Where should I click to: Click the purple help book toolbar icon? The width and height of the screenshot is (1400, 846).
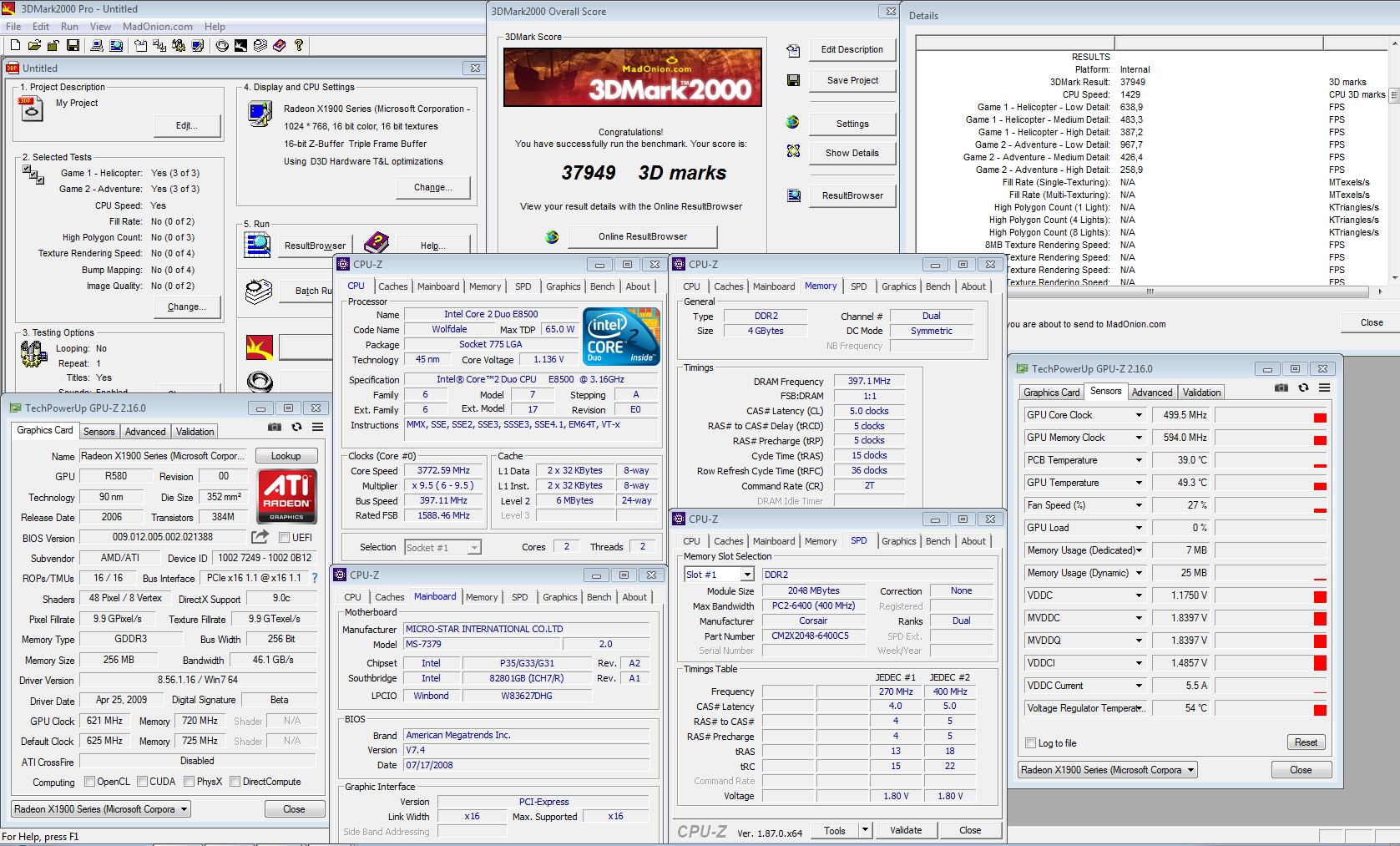coord(280,45)
